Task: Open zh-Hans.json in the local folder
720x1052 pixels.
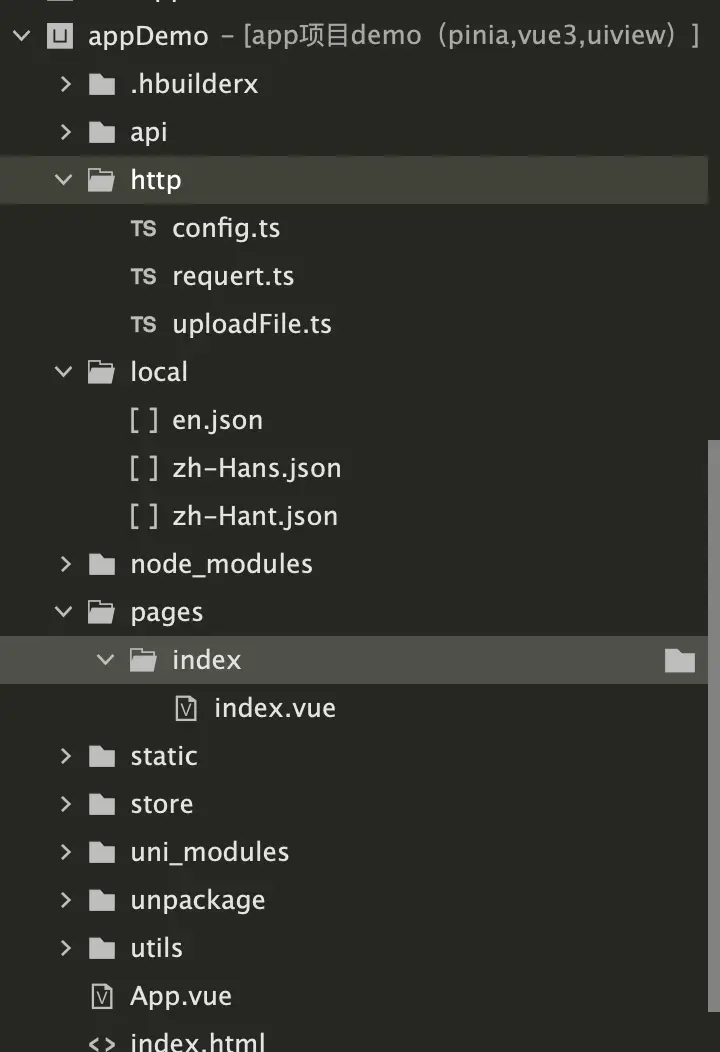Action: click(256, 468)
